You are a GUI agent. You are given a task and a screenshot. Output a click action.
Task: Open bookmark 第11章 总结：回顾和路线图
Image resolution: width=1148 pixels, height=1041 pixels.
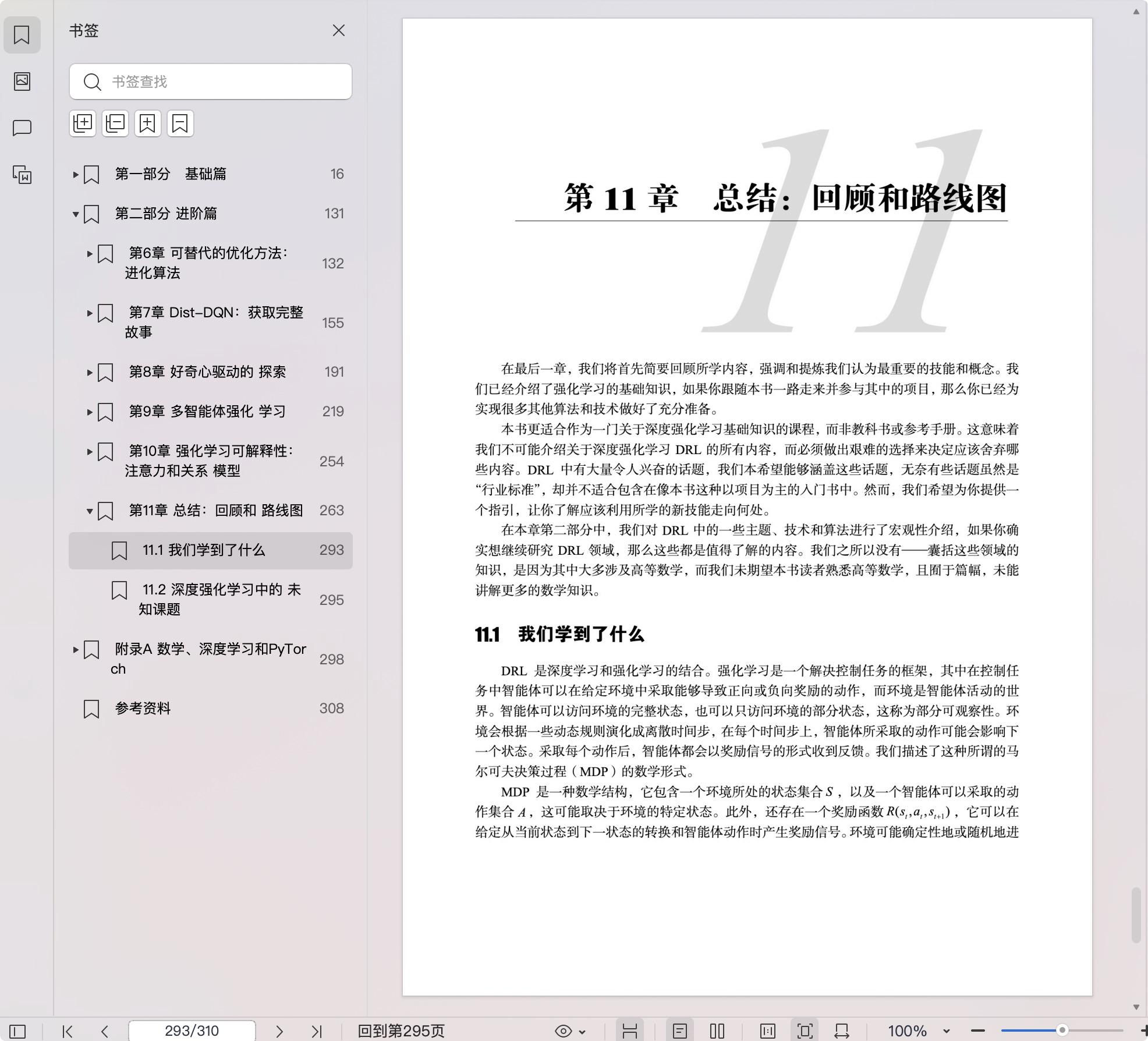pyautogui.click(x=210, y=511)
